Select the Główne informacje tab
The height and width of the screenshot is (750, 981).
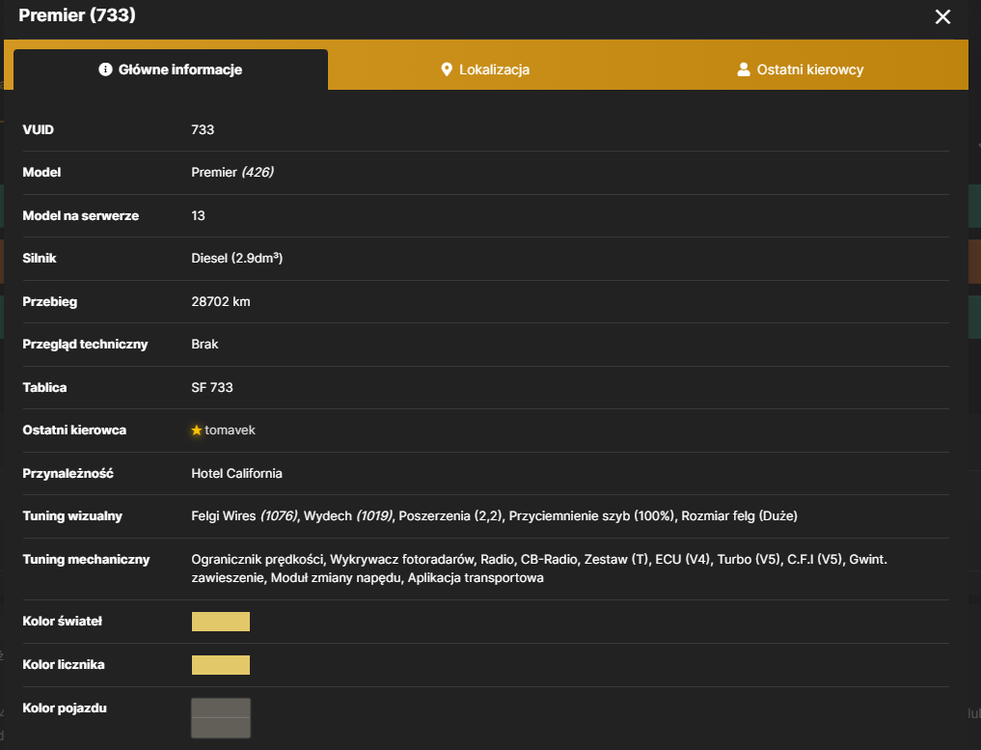171,69
